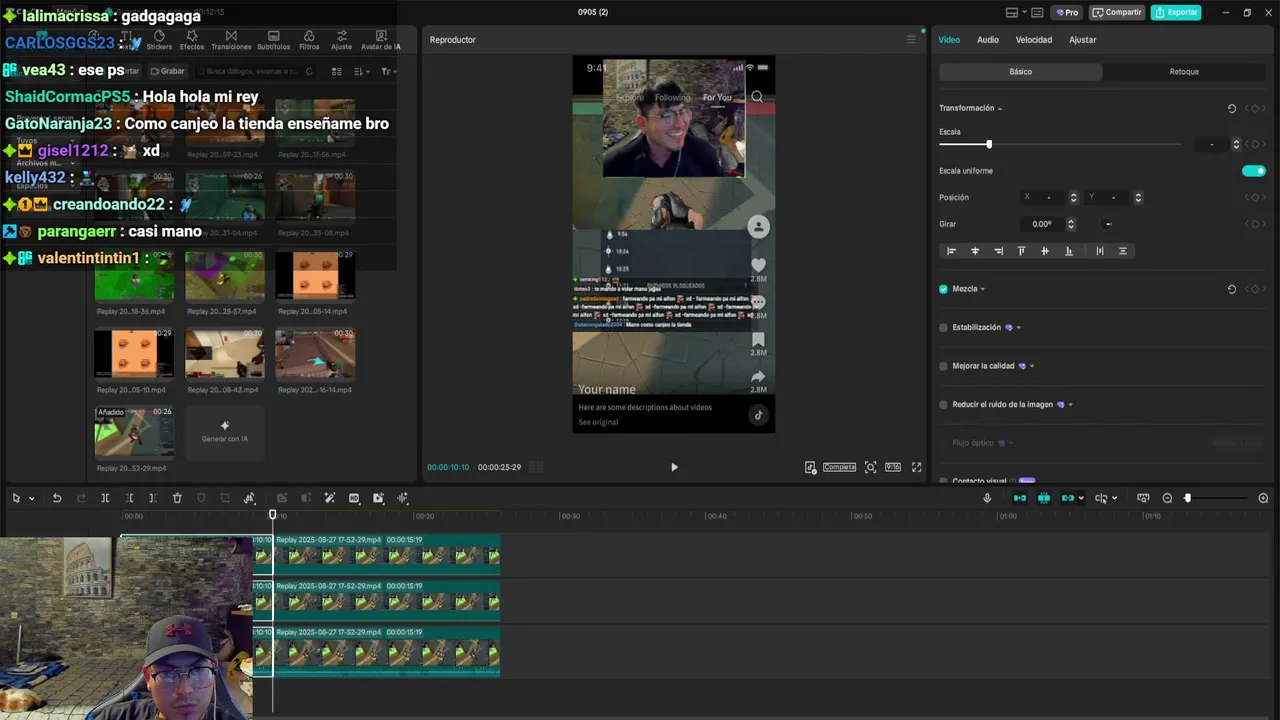
Task: Adjust the Girar rotation dial
Action: [x=1106, y=224]
